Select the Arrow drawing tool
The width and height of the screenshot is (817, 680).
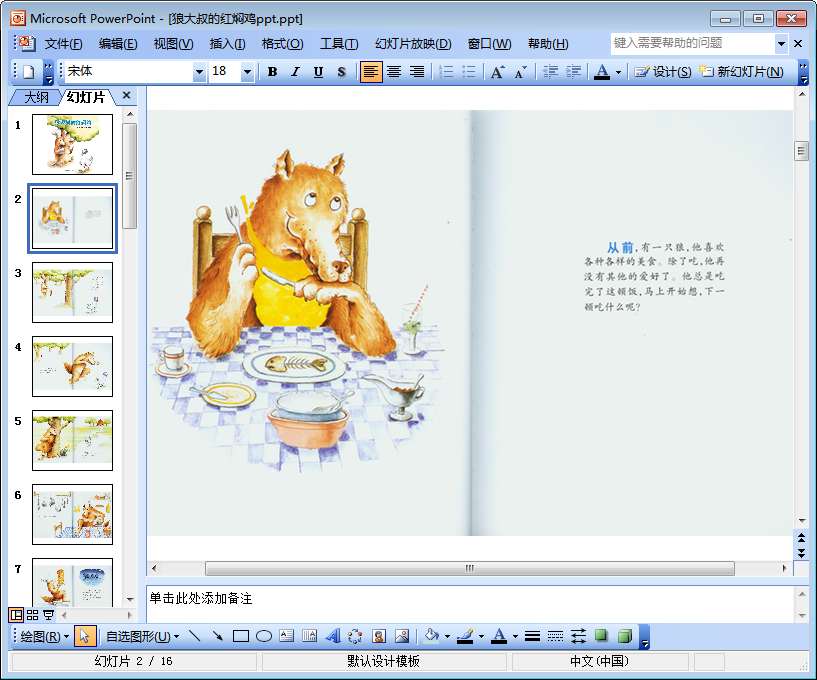(x=217, y=636)
